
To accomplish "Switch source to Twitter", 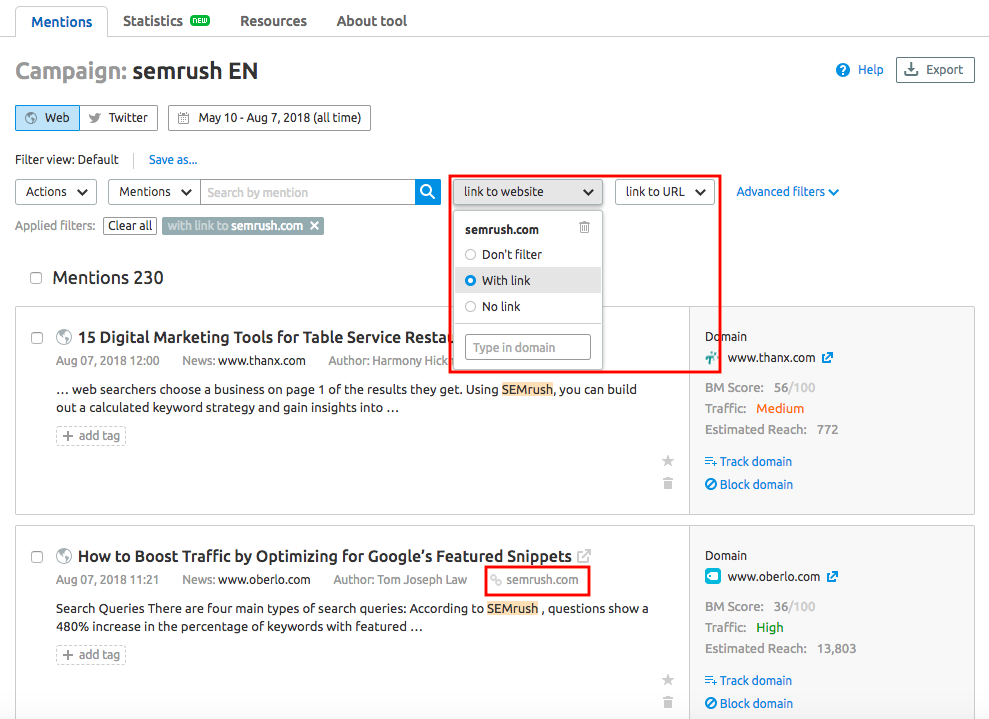I will tap(119, 118).
